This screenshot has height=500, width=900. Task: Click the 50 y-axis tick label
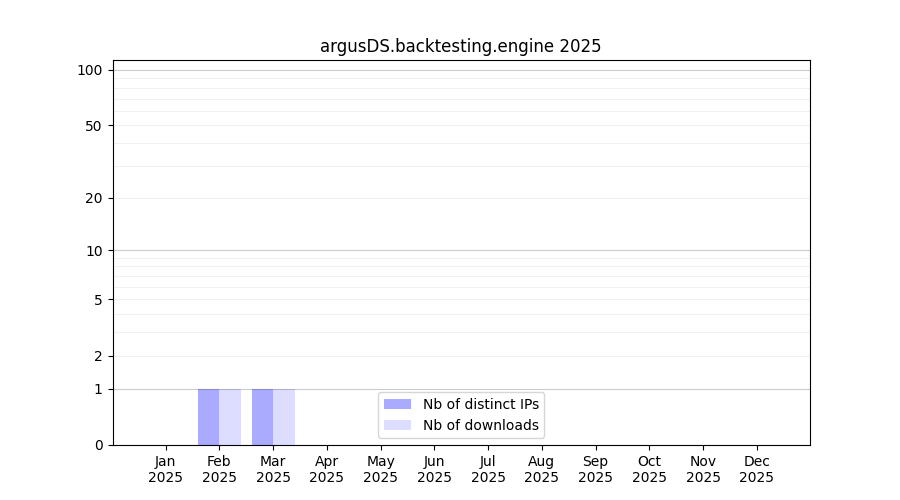tap(94, 126)
